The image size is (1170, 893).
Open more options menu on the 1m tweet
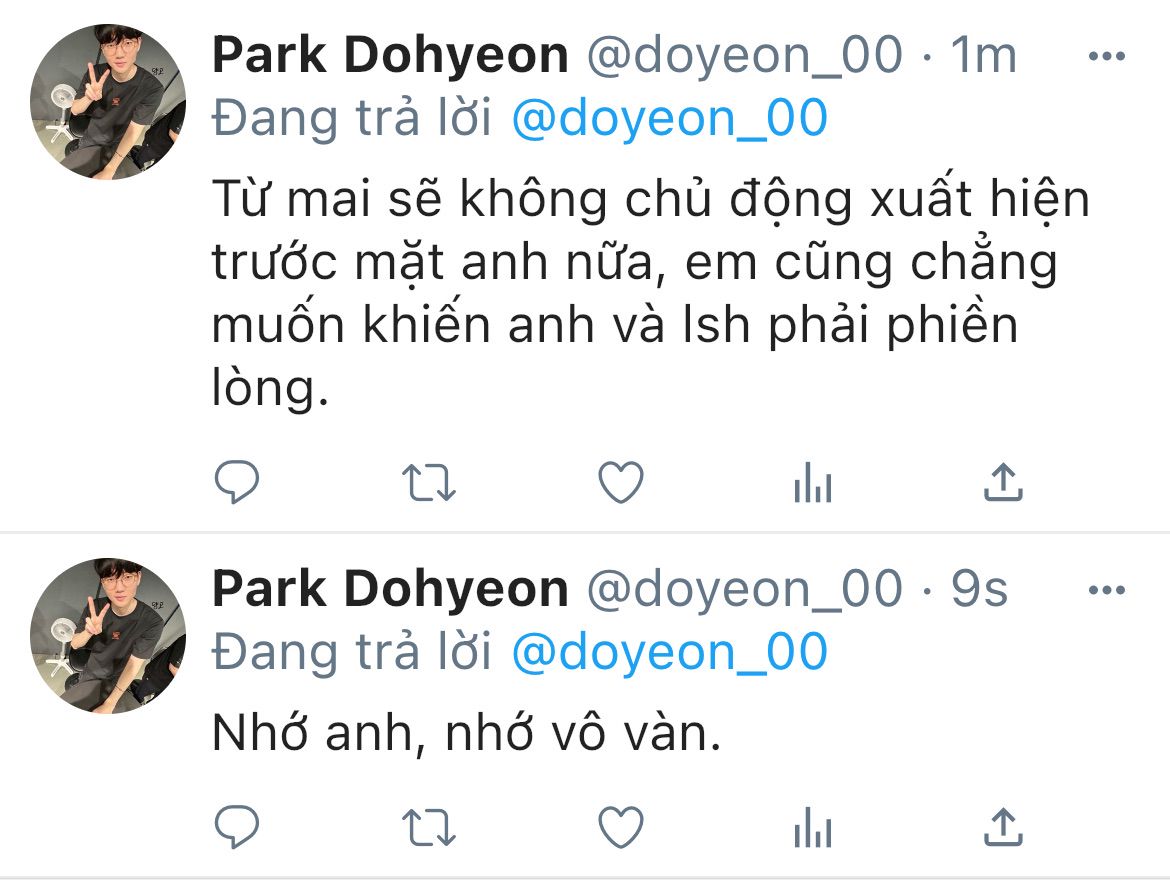pyautogui.click(x=1107, y=56)
